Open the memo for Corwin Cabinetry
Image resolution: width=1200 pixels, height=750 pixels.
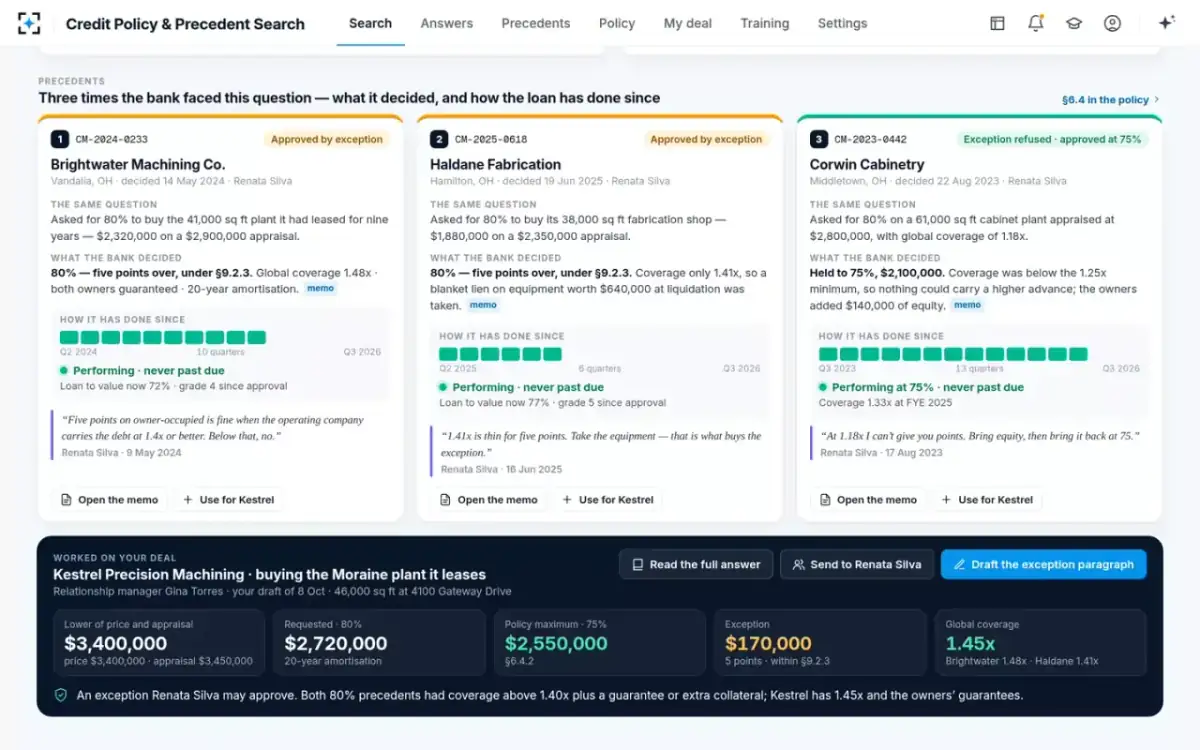[x=869, y=500]
